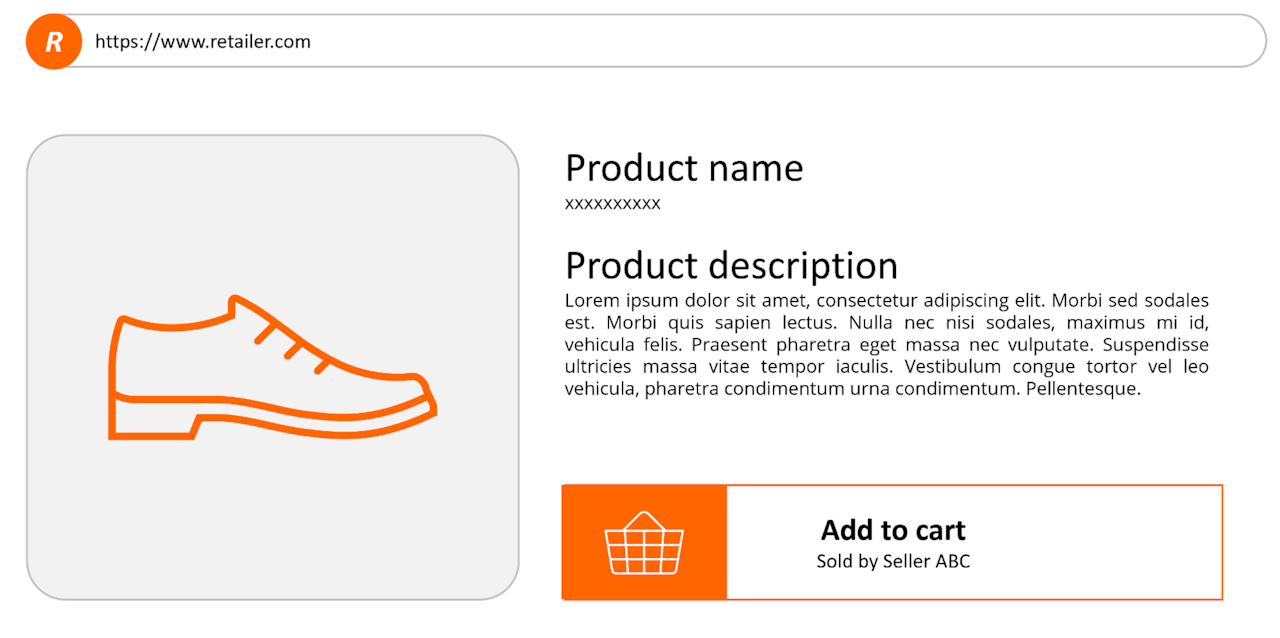The height and width of the screenshot is (638, 1280).
Task: Click the https://www.retailer.com URL text
Action: pyautogui.click(x=203, y=42)
